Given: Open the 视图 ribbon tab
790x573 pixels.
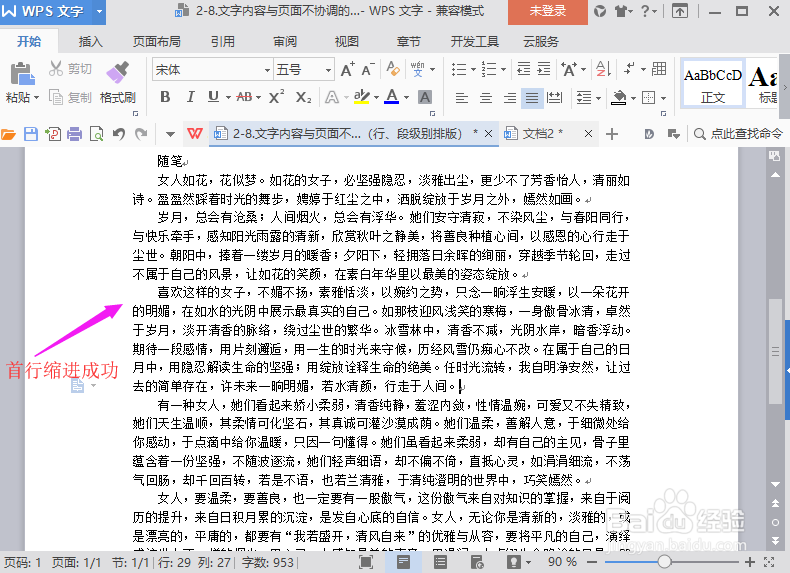Looking at the screenshot, I should pyautogui.click(x=347, y=41).
